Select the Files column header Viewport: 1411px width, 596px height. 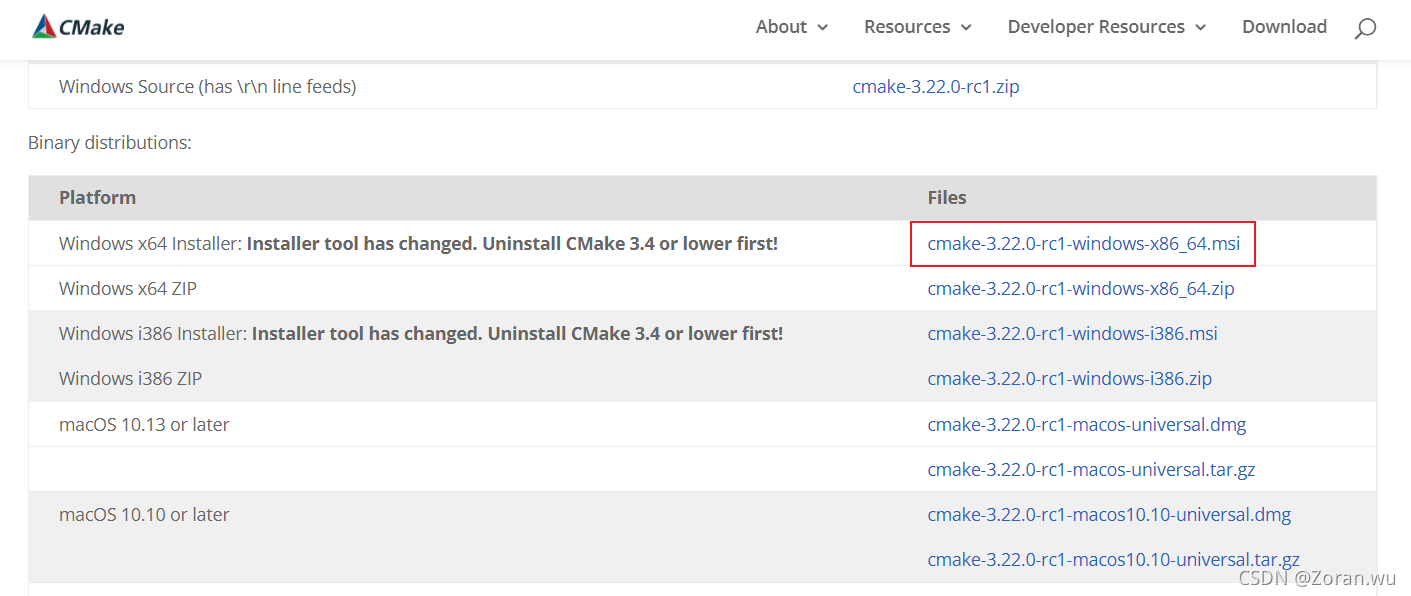[947, 198]
